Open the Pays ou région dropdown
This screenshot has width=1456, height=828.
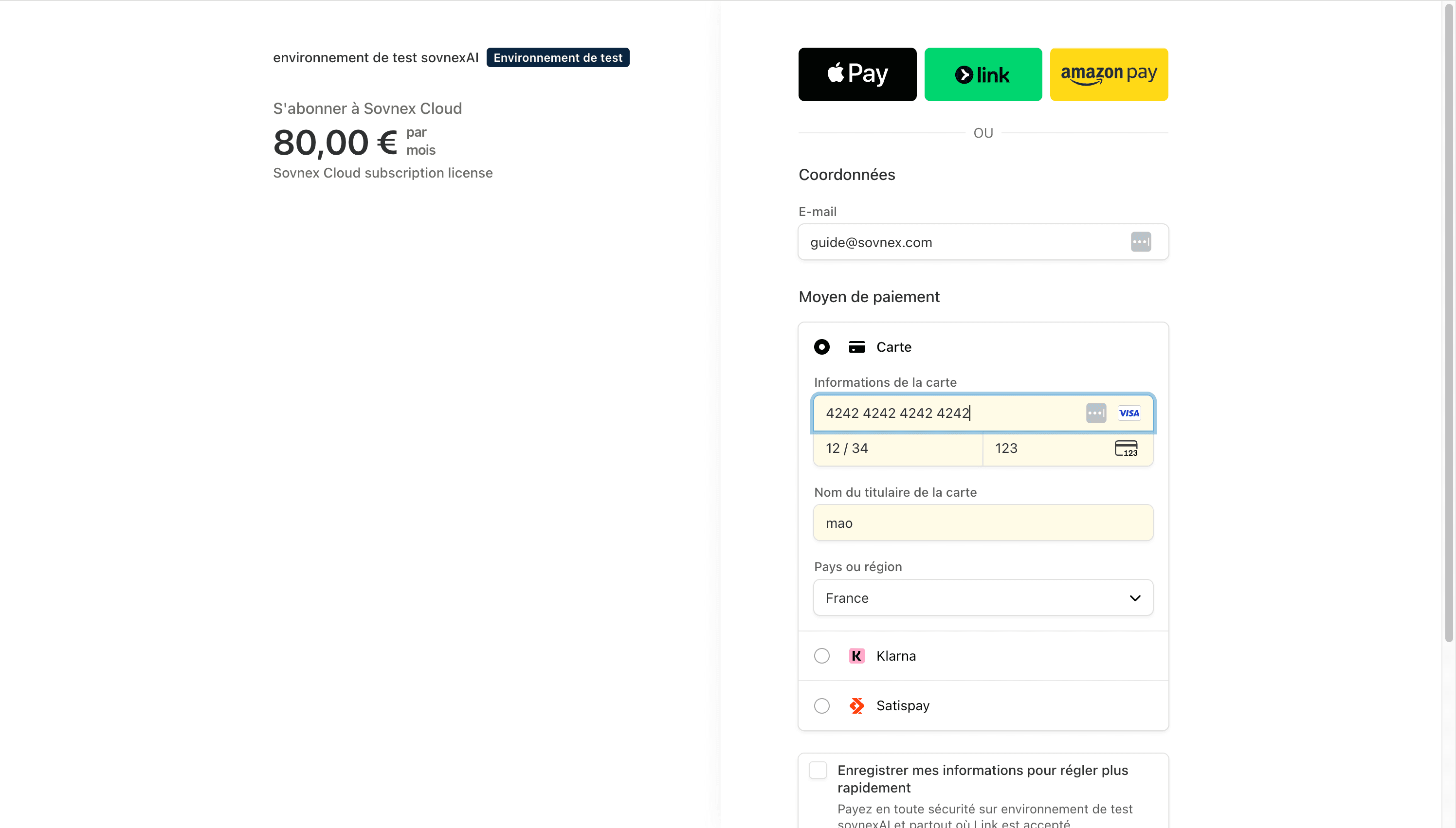coord(983,598)
